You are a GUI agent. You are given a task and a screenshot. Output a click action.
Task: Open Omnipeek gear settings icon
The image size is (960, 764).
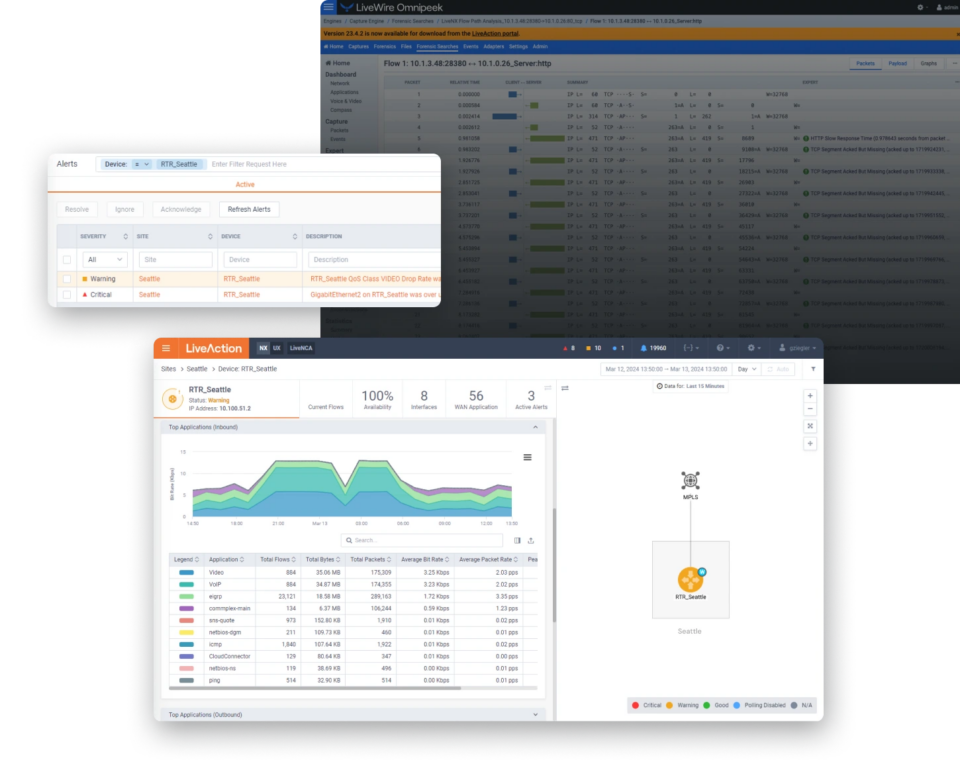point(920,7)
